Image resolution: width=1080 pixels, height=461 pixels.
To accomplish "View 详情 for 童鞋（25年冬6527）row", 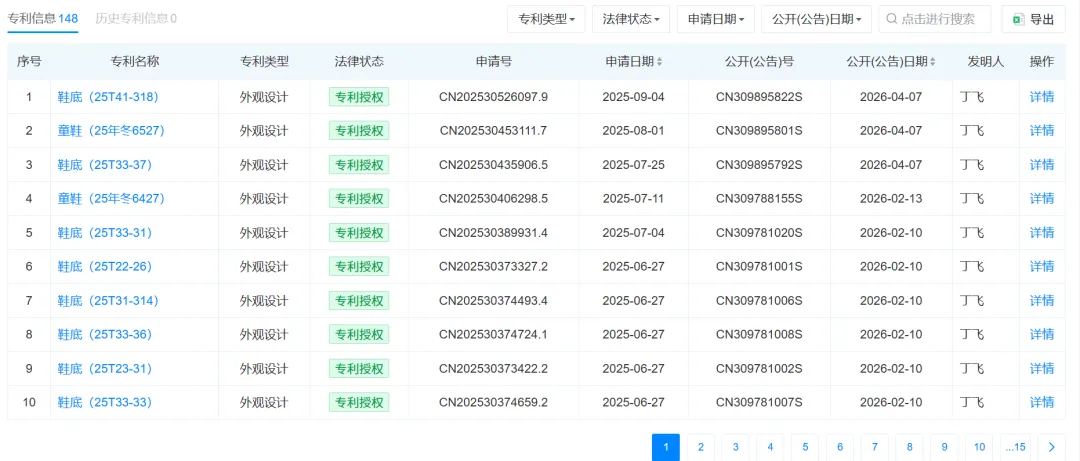I will 1041,130.
